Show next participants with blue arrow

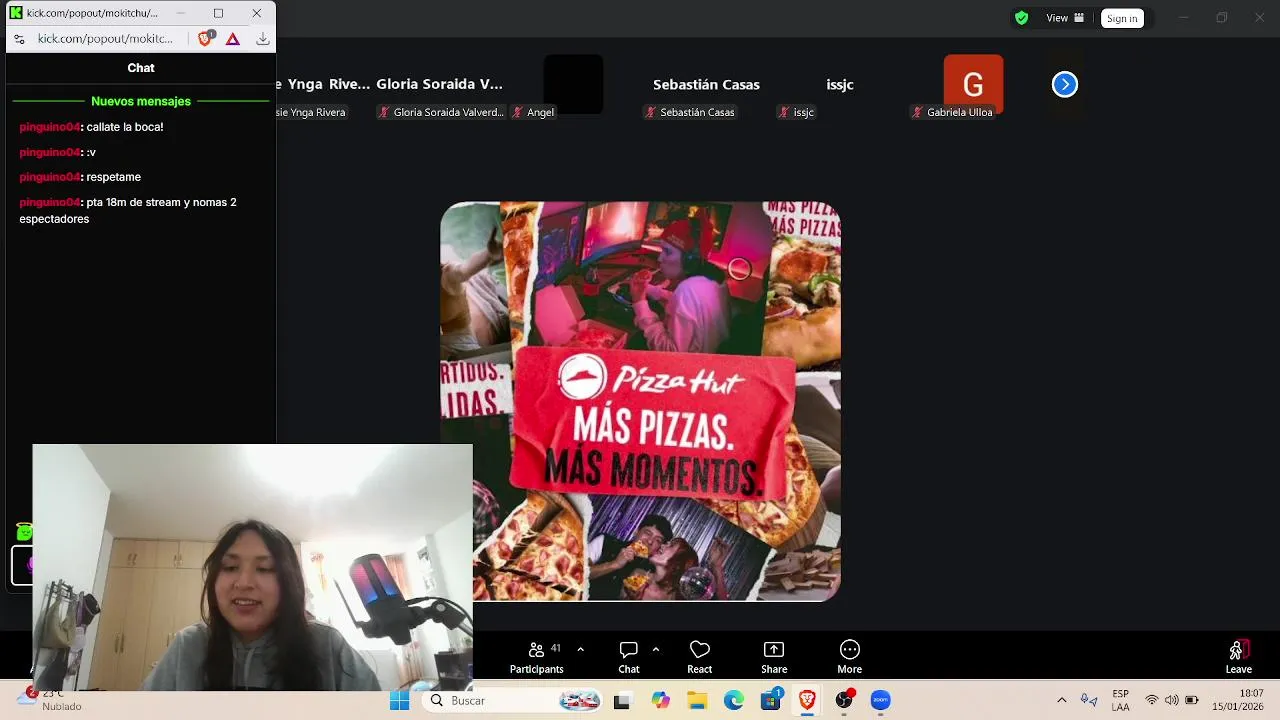[x=1065, y=85]
